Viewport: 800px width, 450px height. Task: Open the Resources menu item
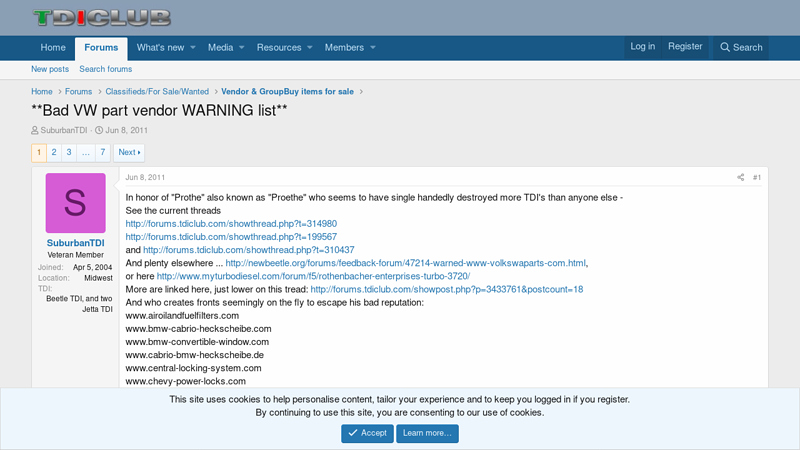279,47
